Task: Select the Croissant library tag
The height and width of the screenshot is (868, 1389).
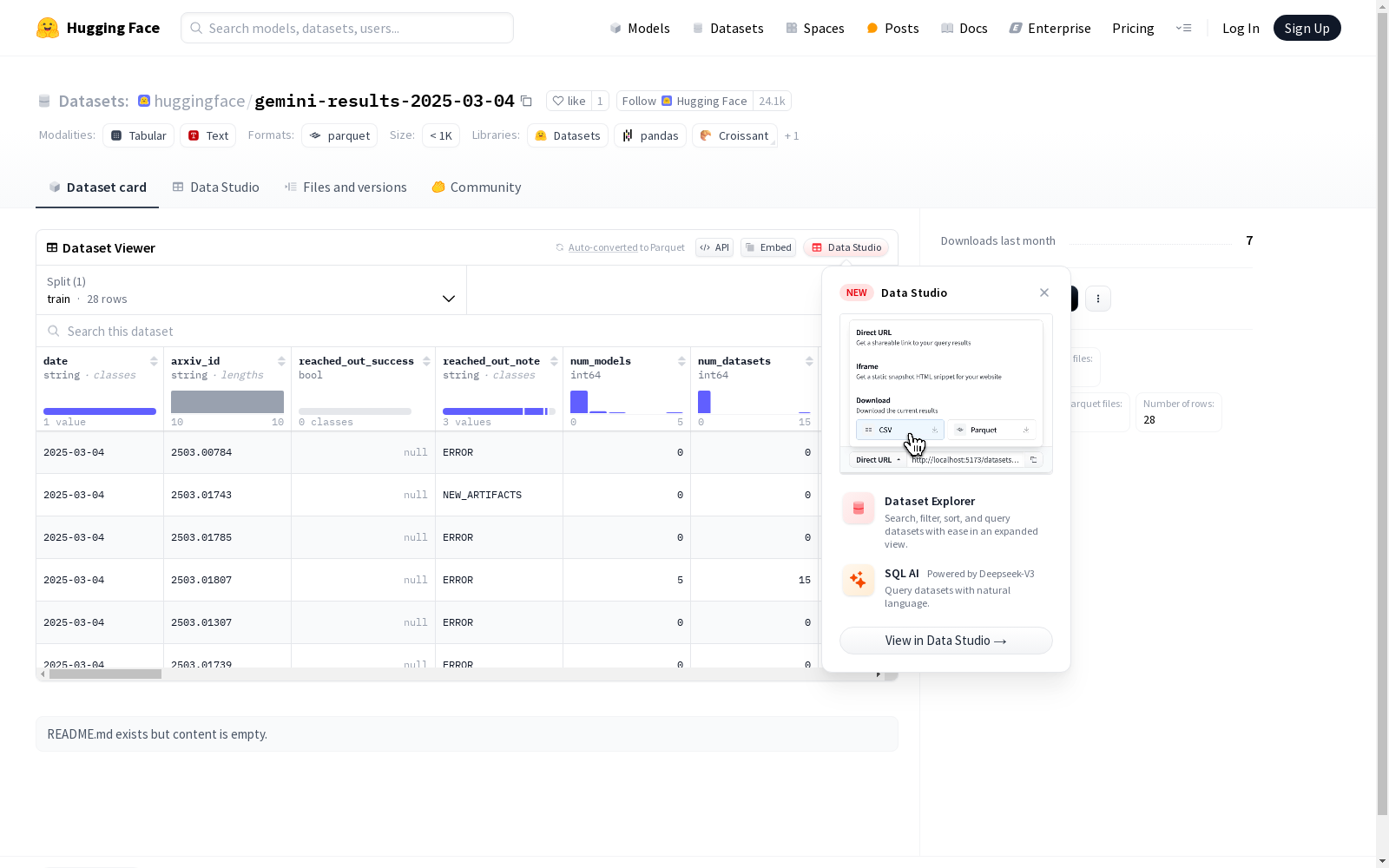Action: [x=734, y=135]
